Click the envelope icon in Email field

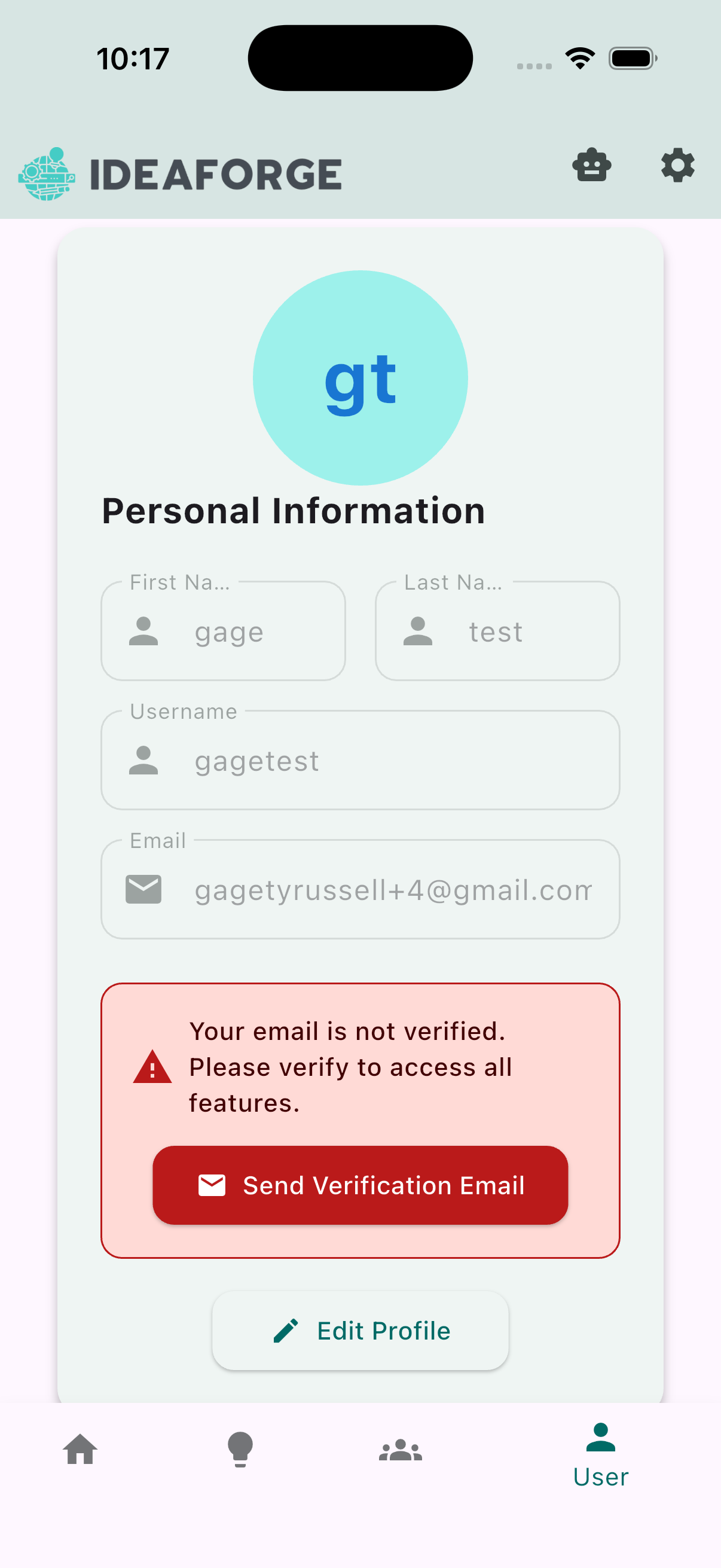[143, 889]
